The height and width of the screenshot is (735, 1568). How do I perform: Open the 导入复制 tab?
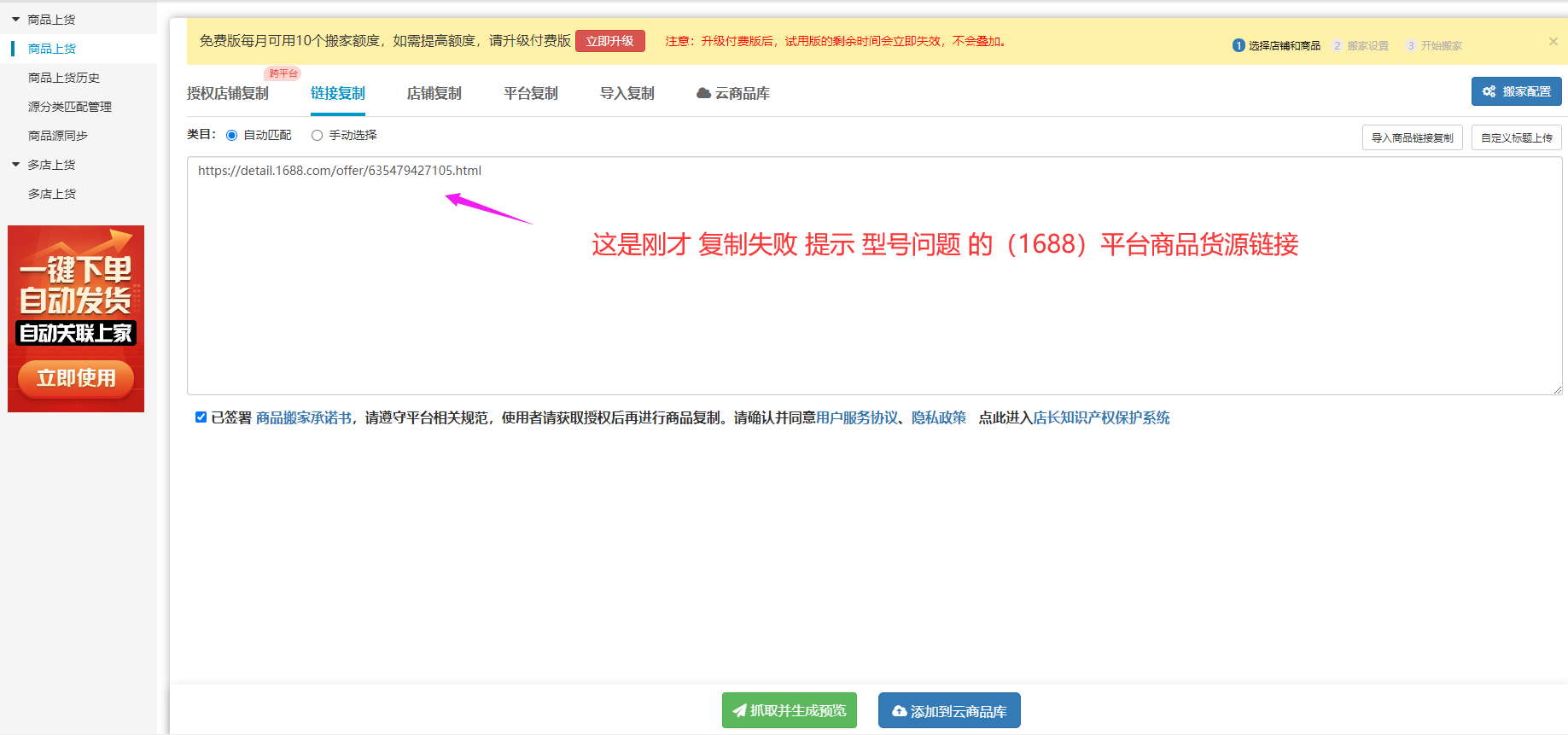pos(627,93)
